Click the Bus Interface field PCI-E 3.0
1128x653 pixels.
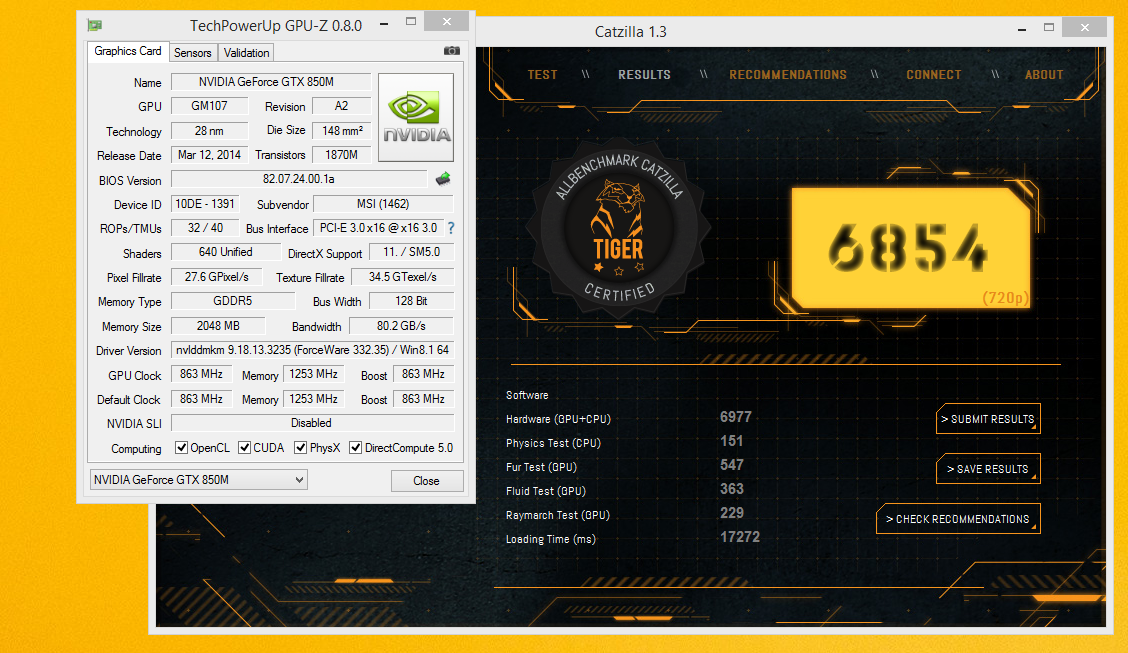pos(378,228)
